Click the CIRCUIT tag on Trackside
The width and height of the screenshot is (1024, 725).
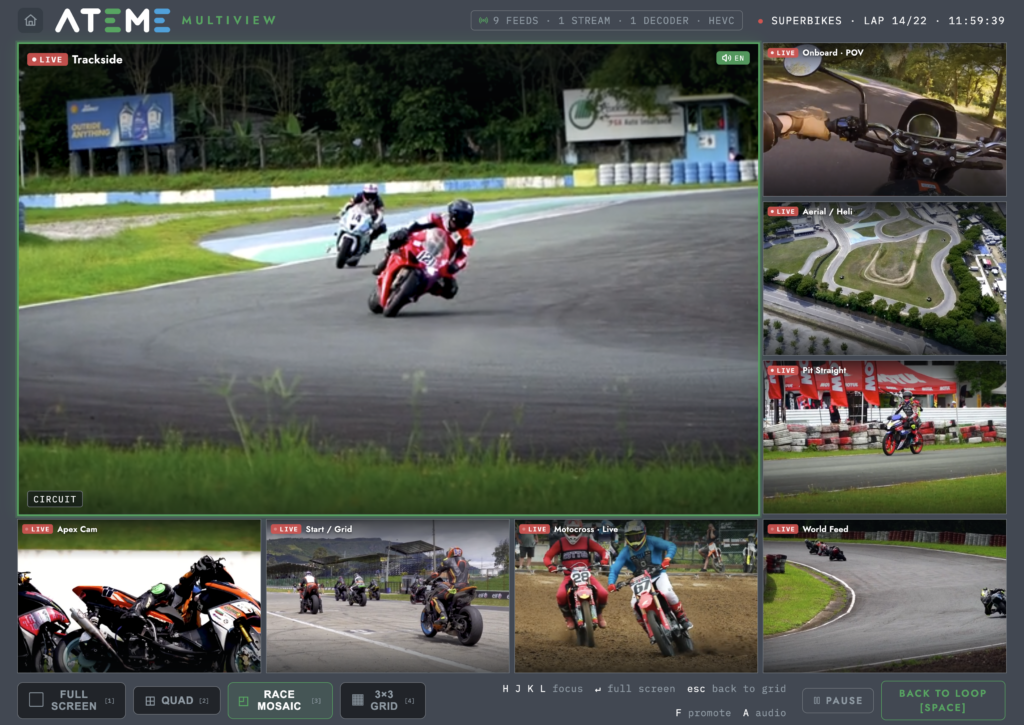click(x=55, y=499)
